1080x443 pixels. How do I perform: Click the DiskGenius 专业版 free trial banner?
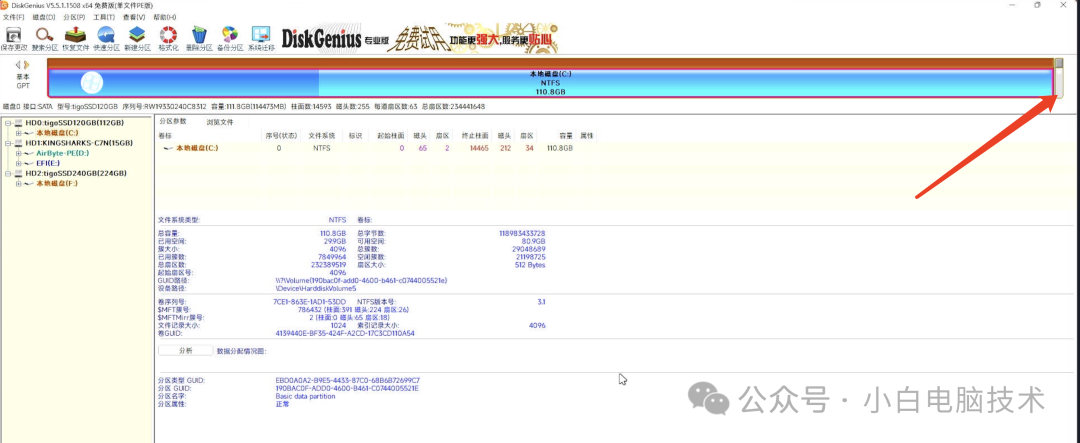point(419,40)
